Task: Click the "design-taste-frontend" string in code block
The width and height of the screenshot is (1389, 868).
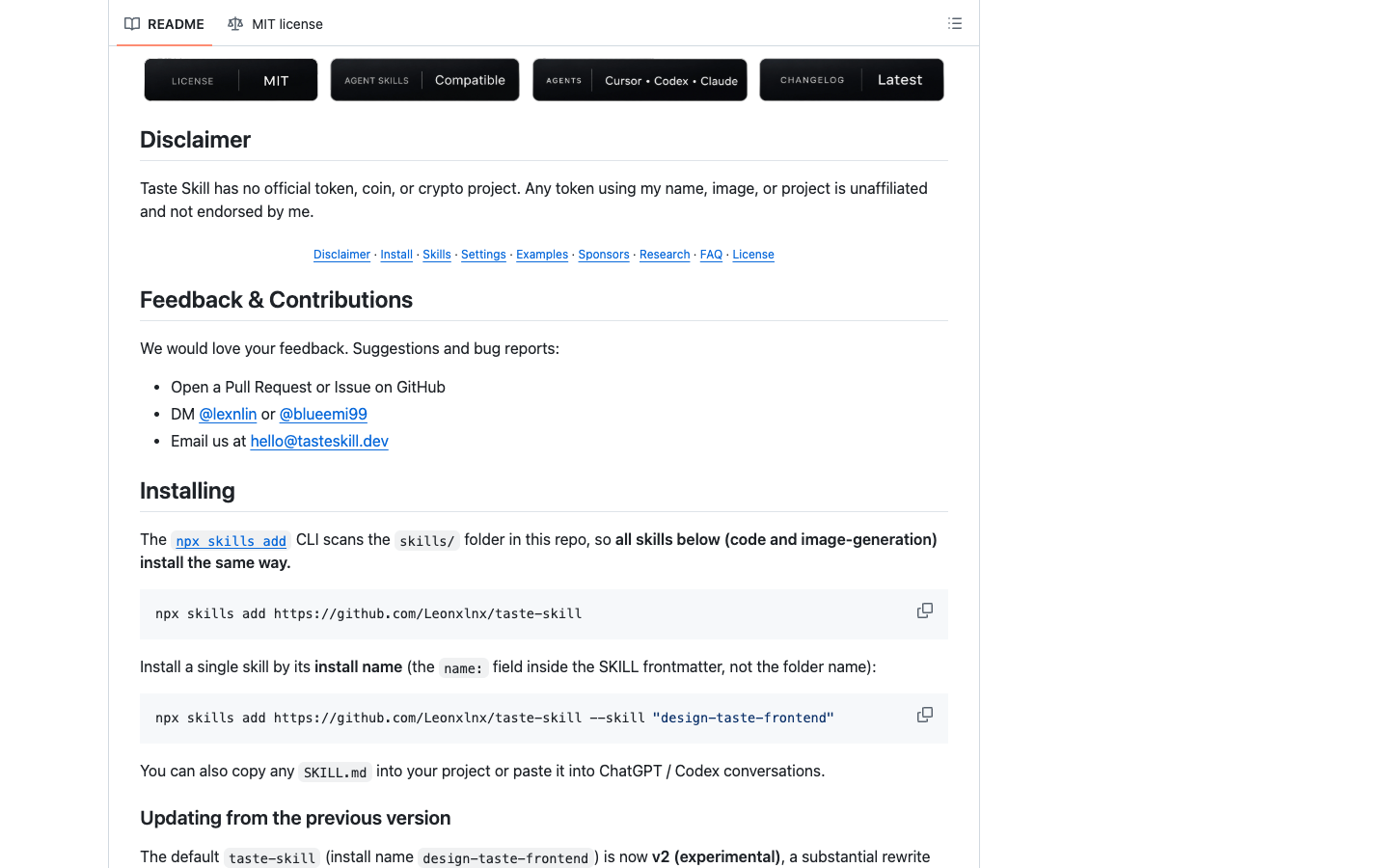Action: click(743, 718)
